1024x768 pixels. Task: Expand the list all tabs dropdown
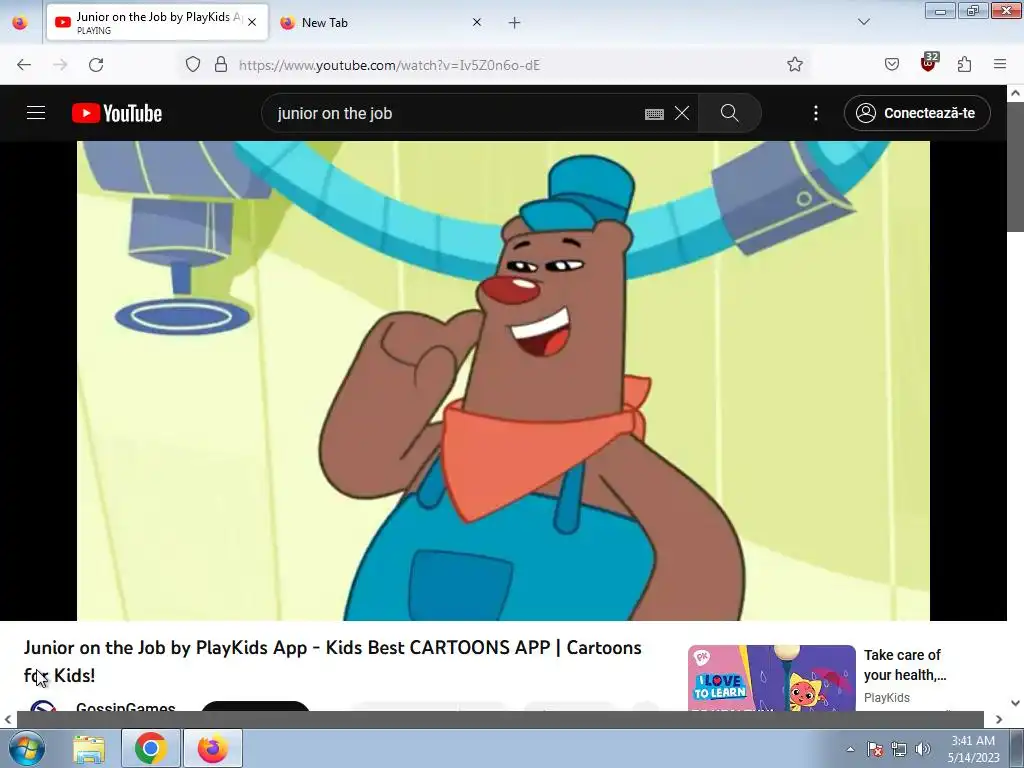click(864, 22)
